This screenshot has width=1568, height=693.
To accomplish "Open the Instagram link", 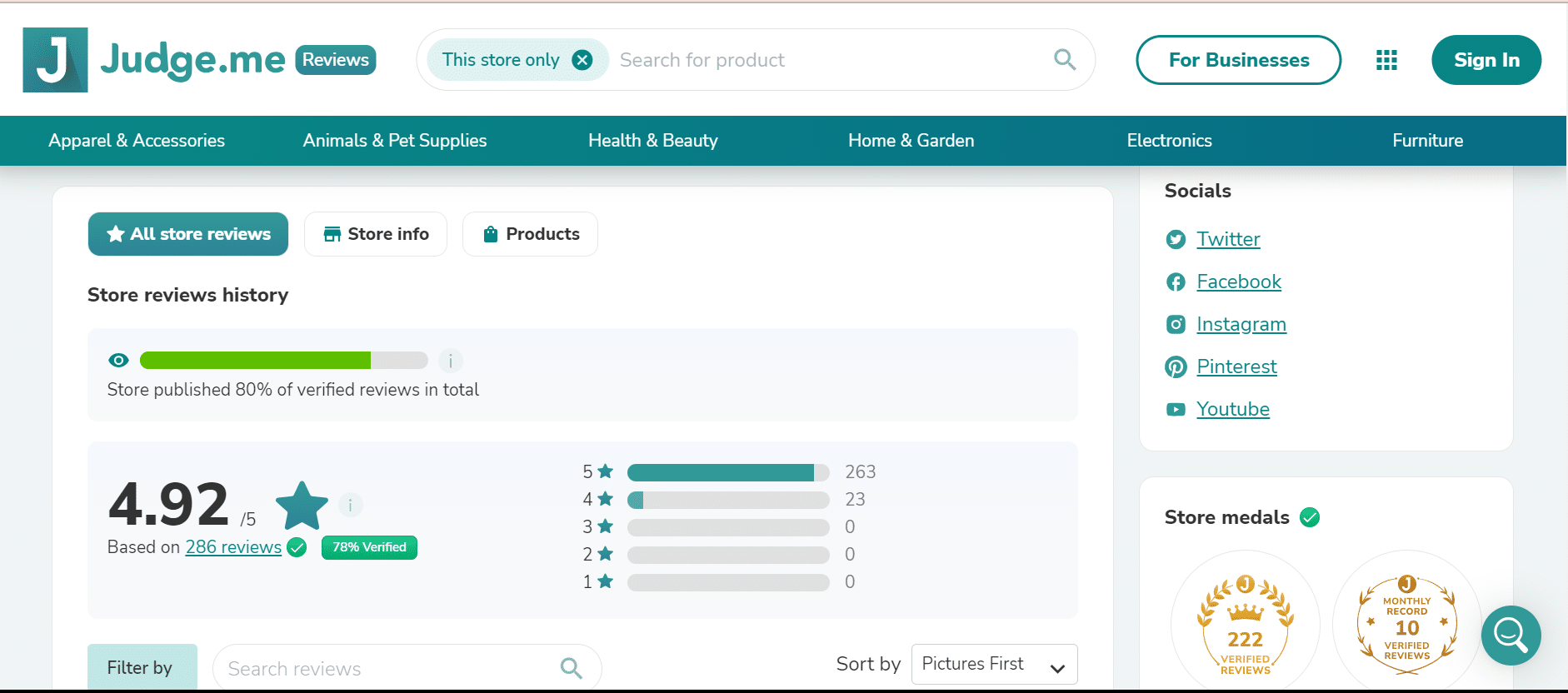I will click(1241, 325).
